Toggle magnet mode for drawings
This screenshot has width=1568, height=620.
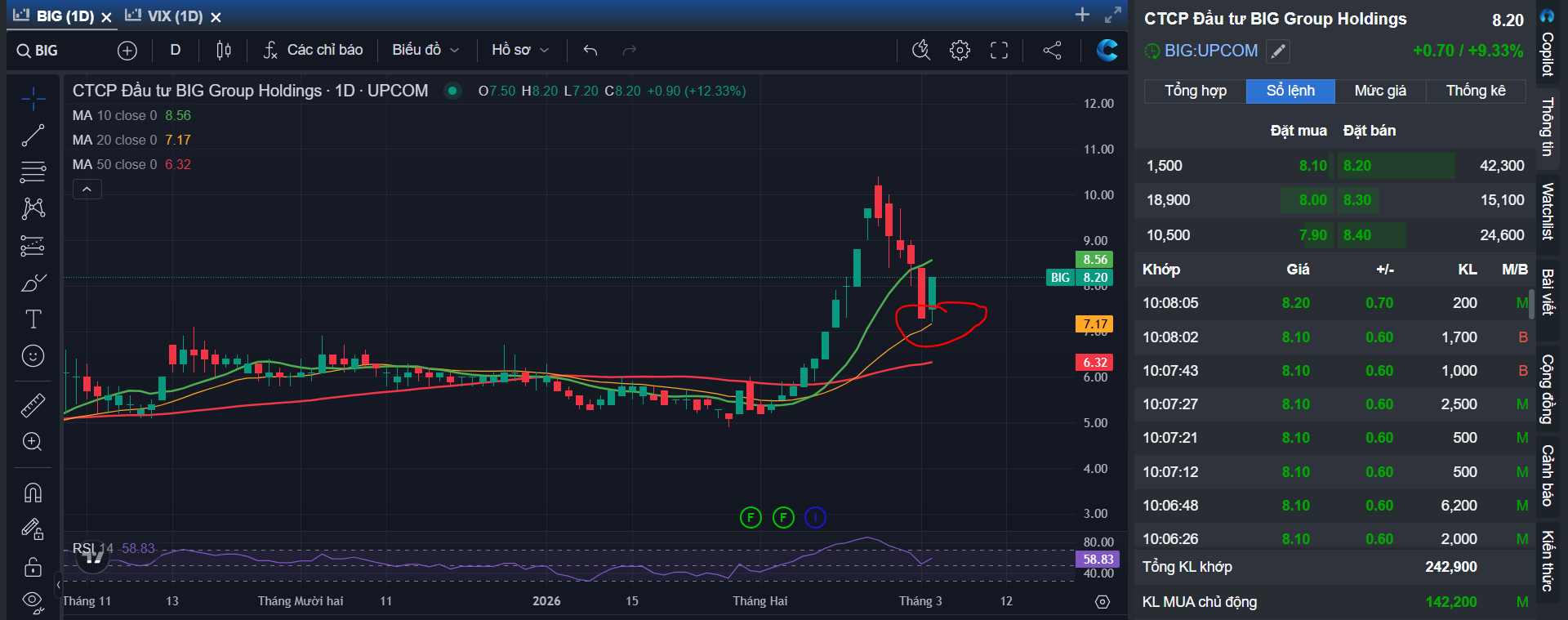[33, 493]
